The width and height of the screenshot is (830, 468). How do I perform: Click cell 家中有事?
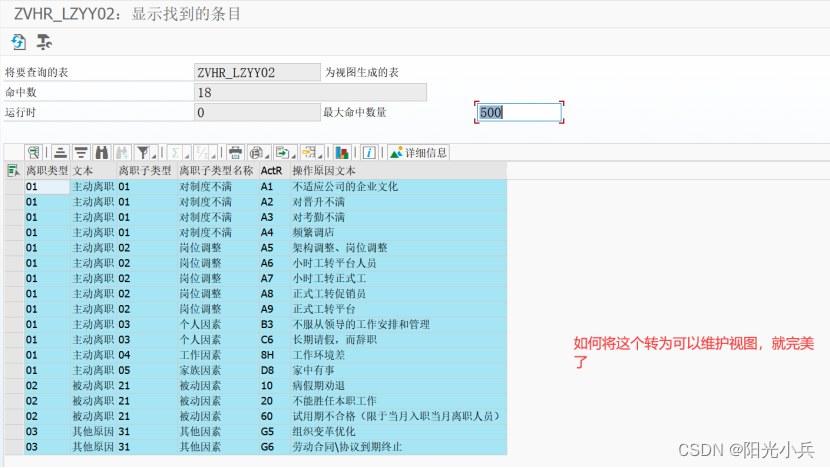398,371
